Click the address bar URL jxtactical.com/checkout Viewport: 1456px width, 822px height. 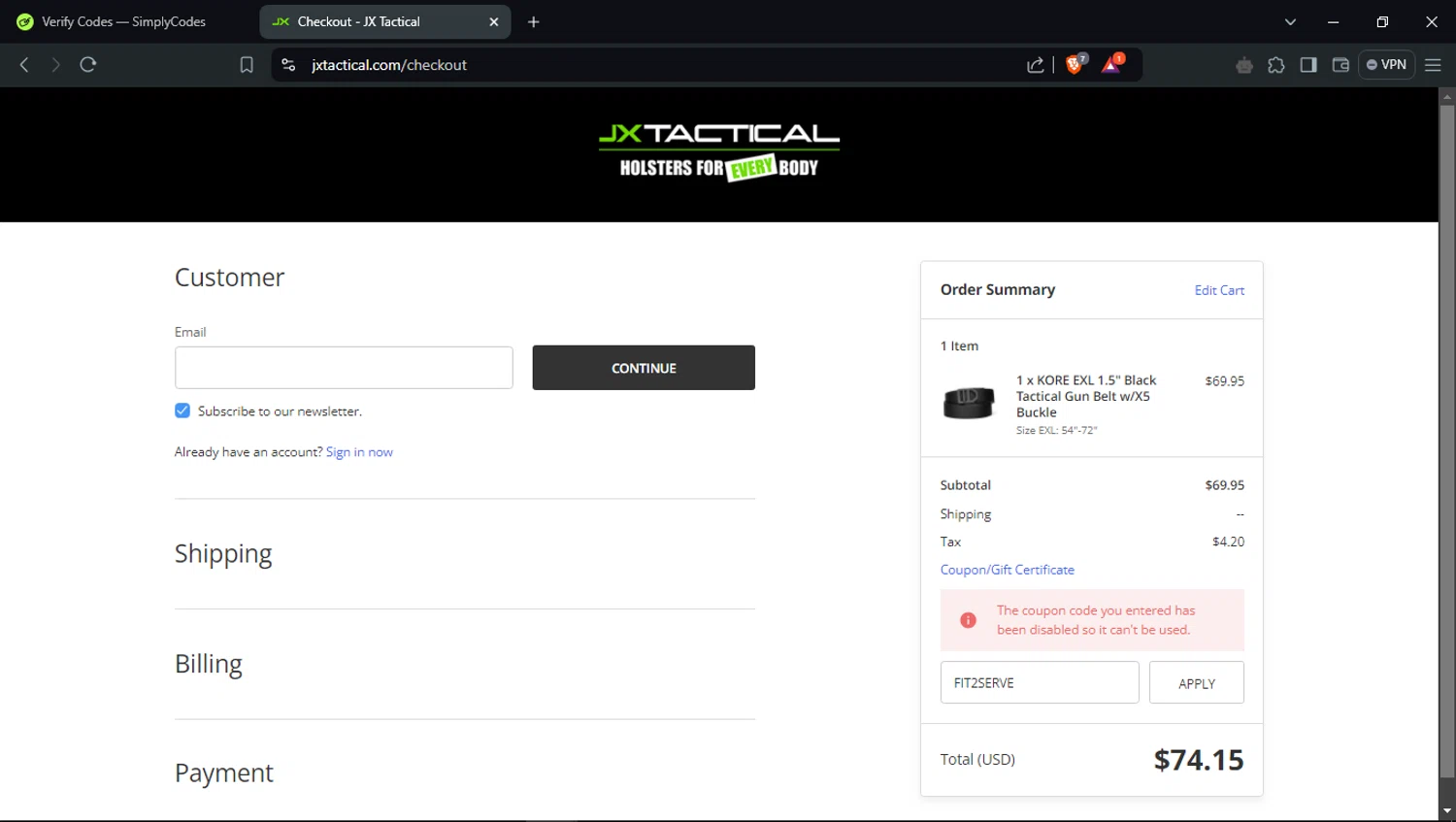point(389,65)
